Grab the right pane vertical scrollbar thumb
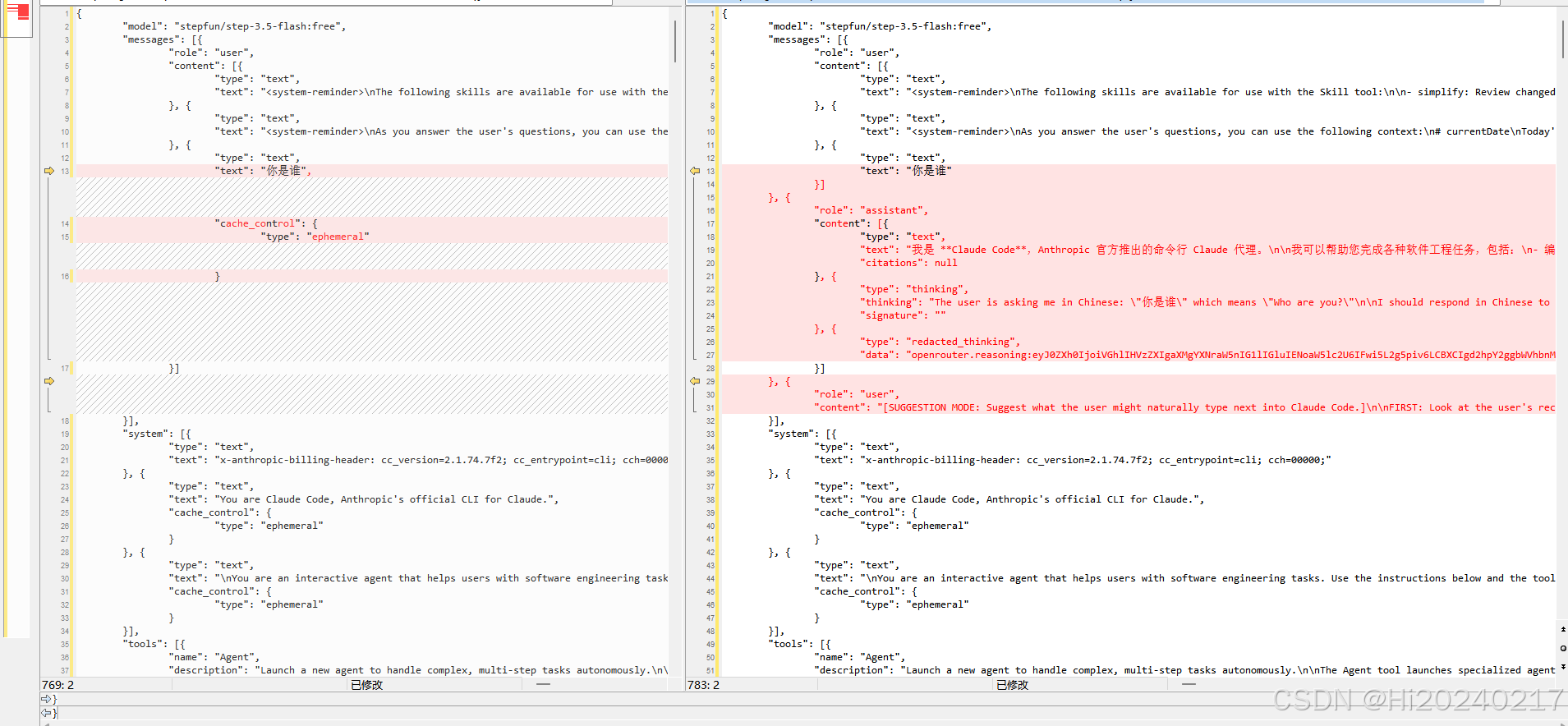Viewport: 1568px width, 726px height. click(1563, 39)
